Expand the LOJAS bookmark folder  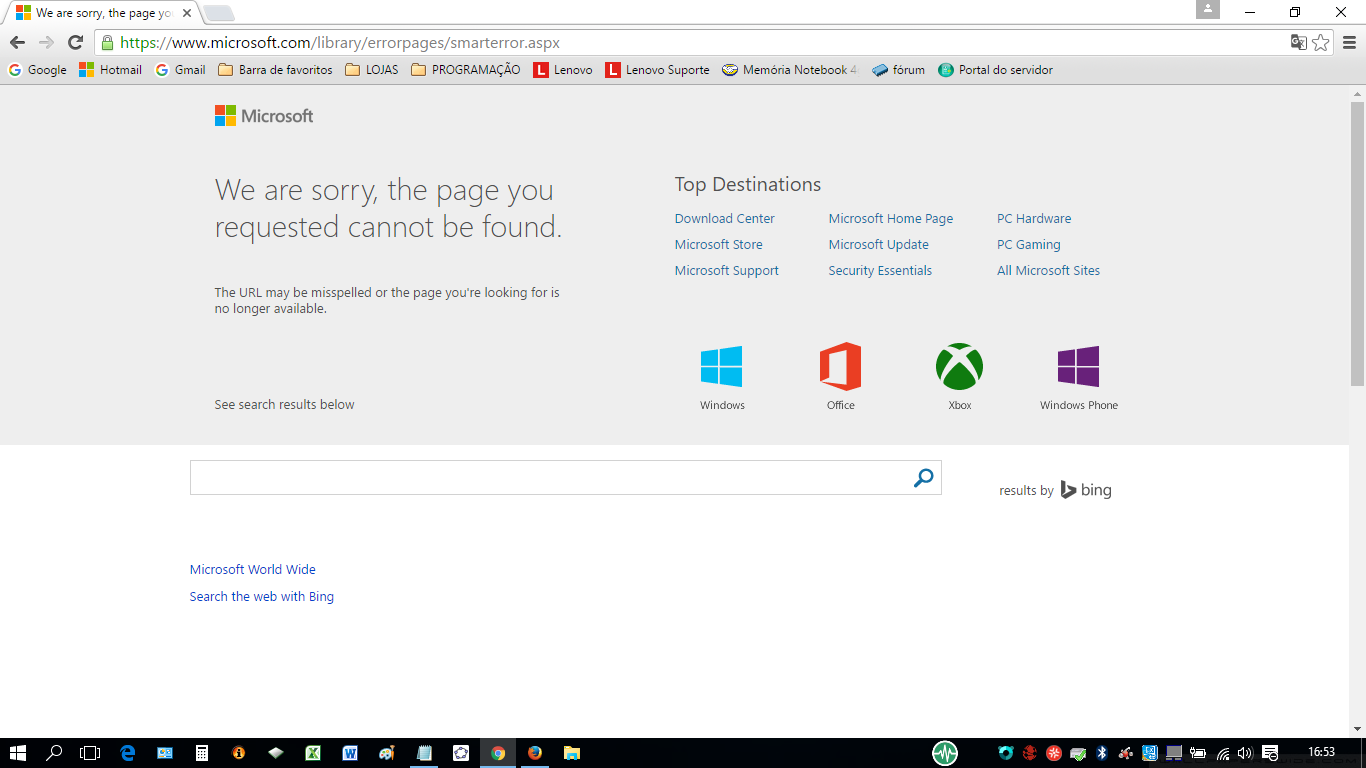(371, 70)
